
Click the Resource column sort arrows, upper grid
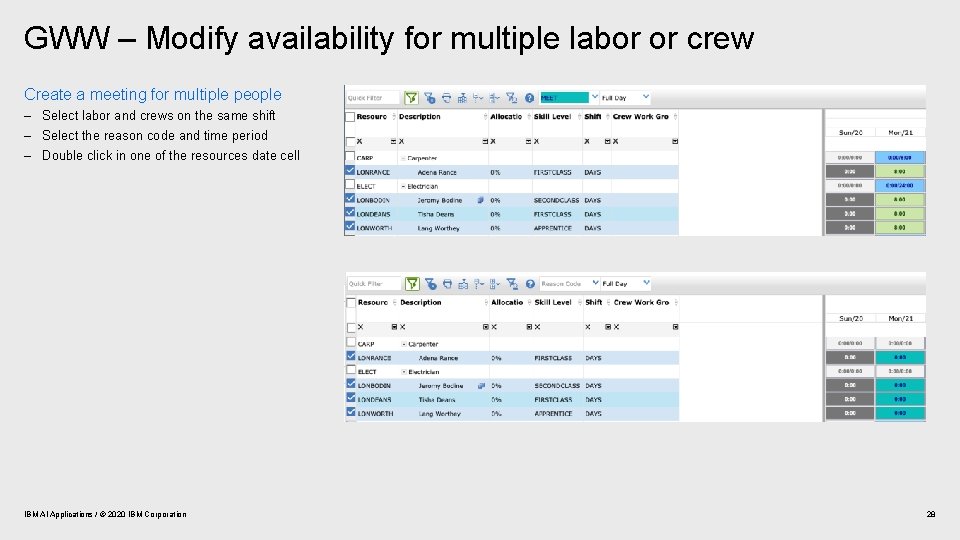(x=393, y=116)
